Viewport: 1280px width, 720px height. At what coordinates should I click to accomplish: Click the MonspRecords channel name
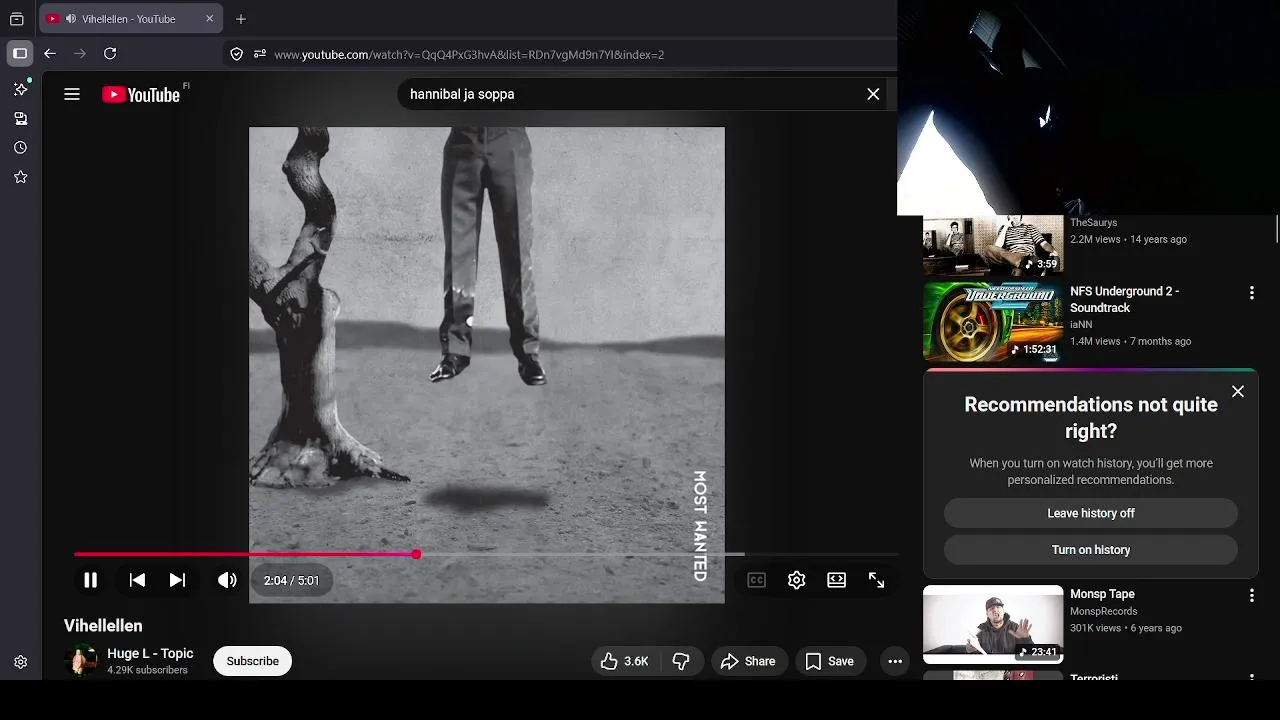[x=1103, y=611]
